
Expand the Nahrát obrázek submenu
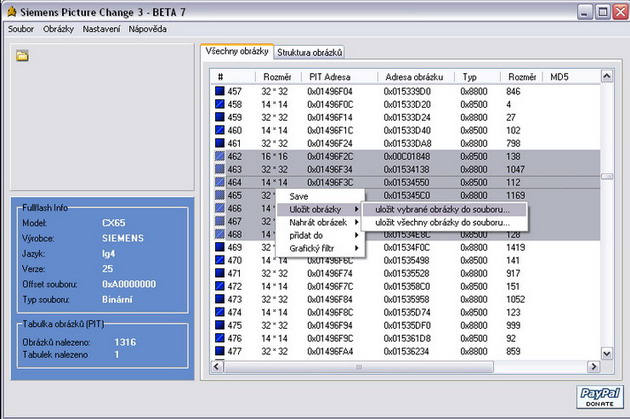[x=320, y=222]
